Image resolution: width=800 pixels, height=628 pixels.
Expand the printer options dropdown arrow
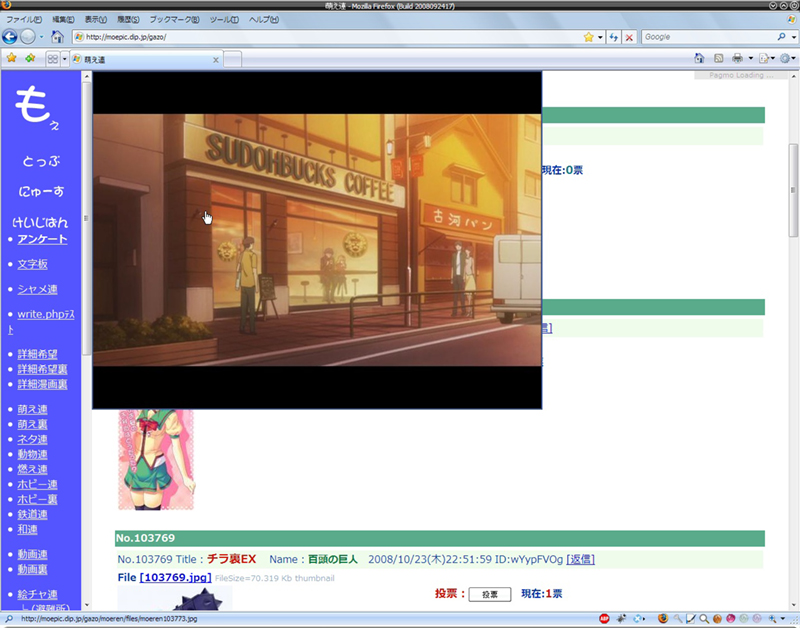pos(751,58)
